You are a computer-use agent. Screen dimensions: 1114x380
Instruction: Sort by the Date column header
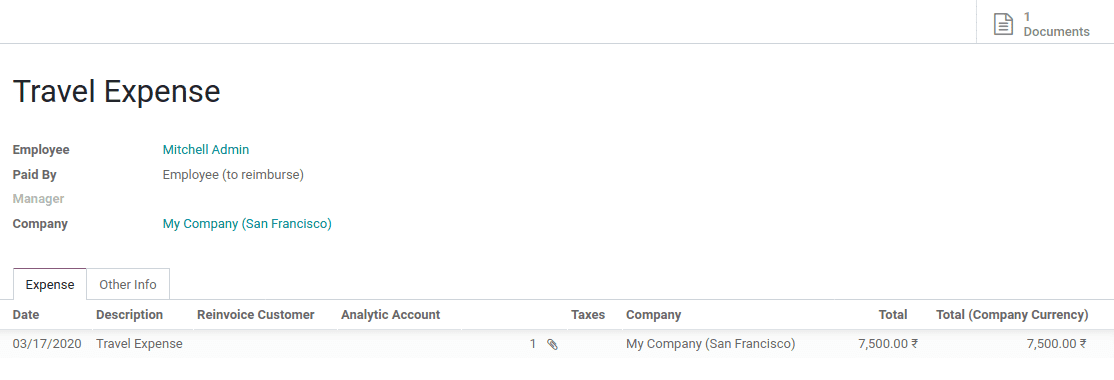click(26, 315)
